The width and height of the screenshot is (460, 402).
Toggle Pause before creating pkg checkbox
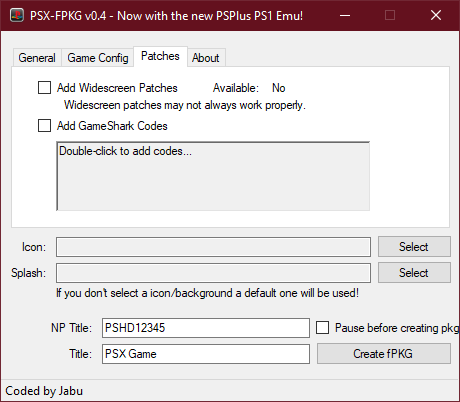tap(322, 327)
